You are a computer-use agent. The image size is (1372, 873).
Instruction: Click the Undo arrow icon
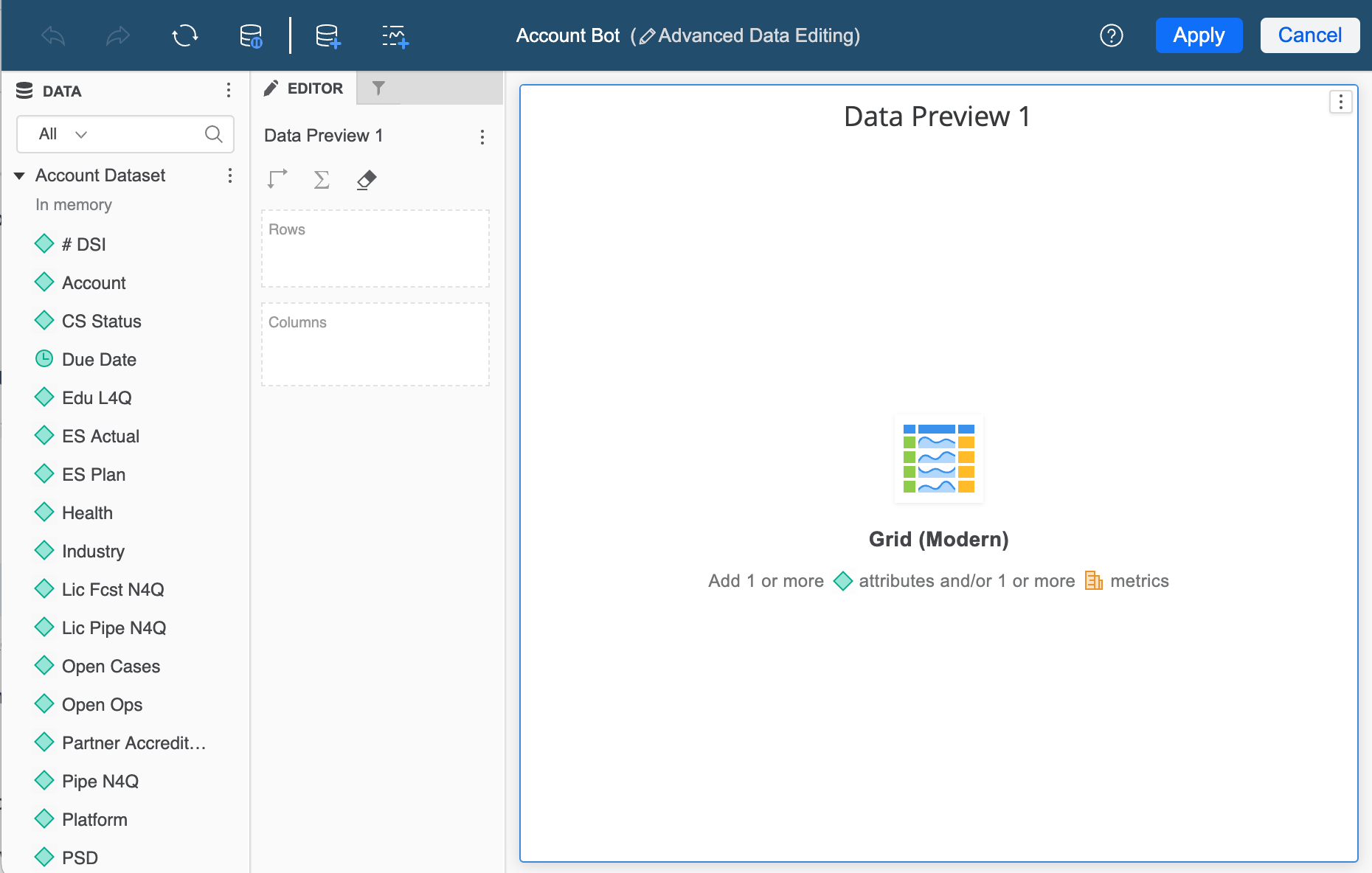(53, 35)
